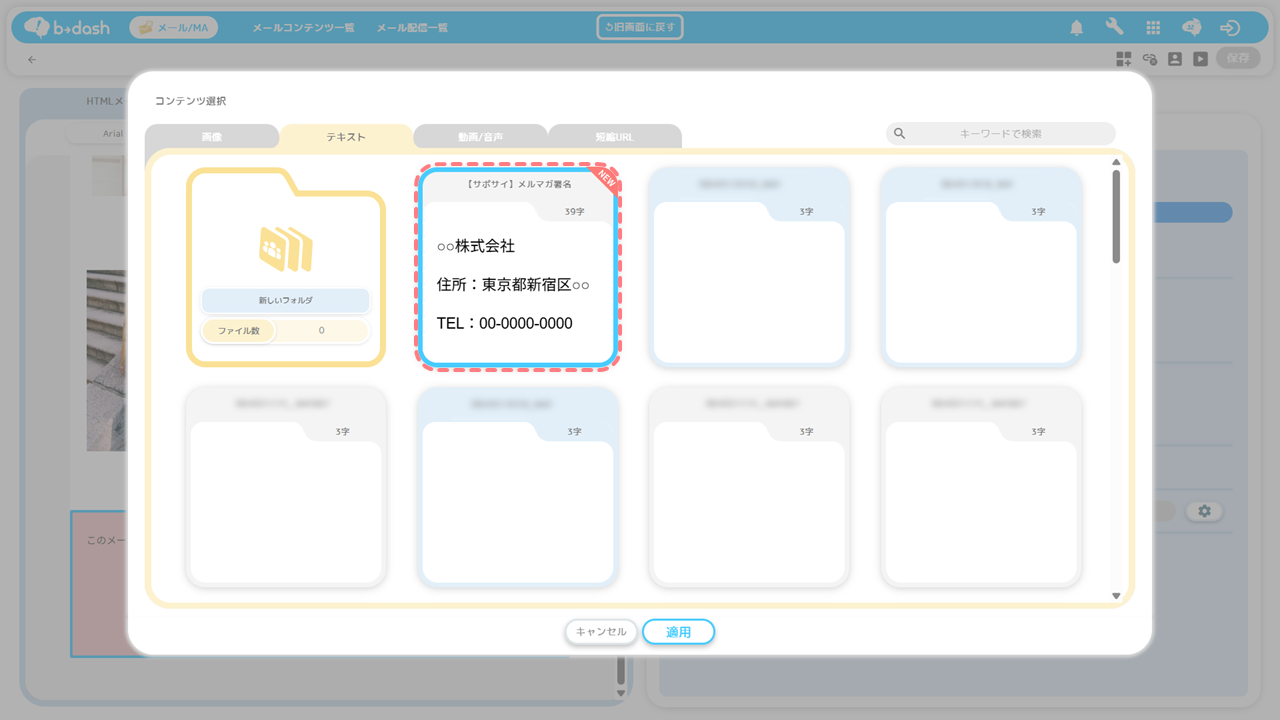Click the add block grid-plus icon
This screenshot has width=1280, height=720.
pyautogui.click(x=1124, y=59)
